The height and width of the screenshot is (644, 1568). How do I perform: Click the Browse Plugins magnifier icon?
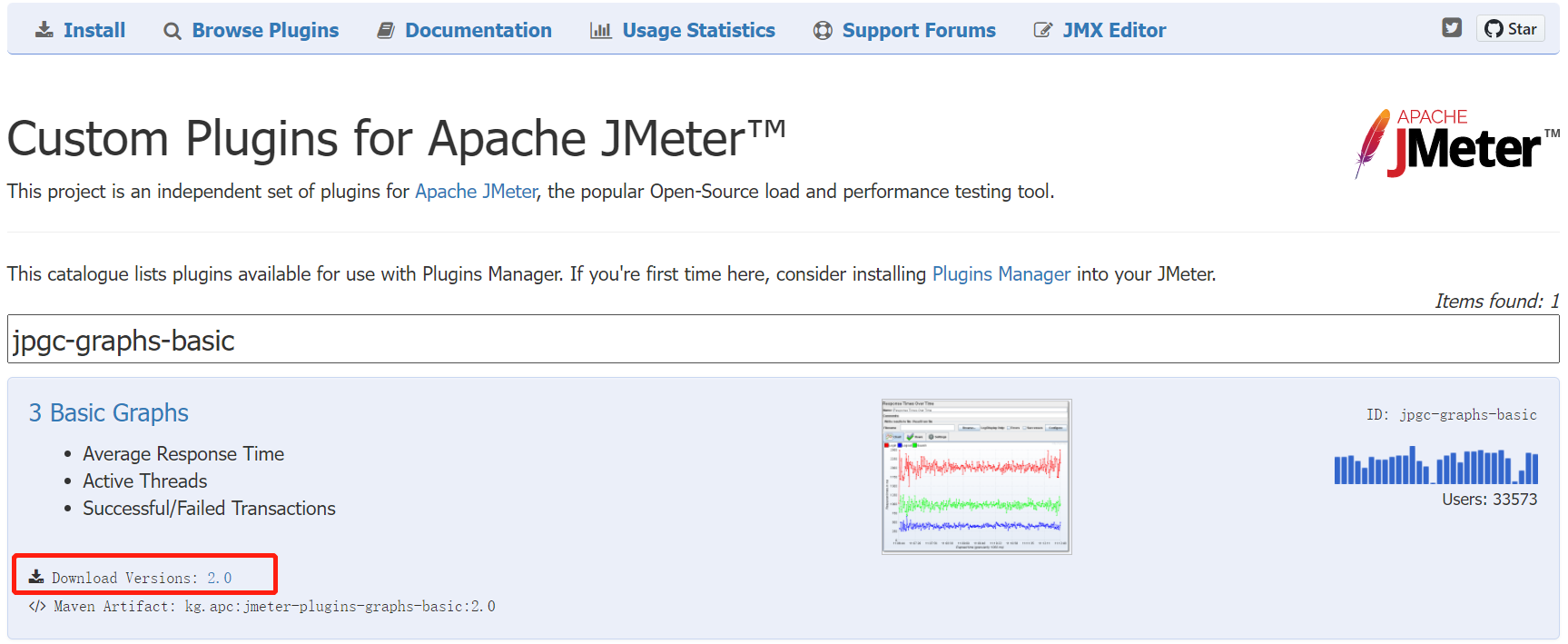click(173, 31)
